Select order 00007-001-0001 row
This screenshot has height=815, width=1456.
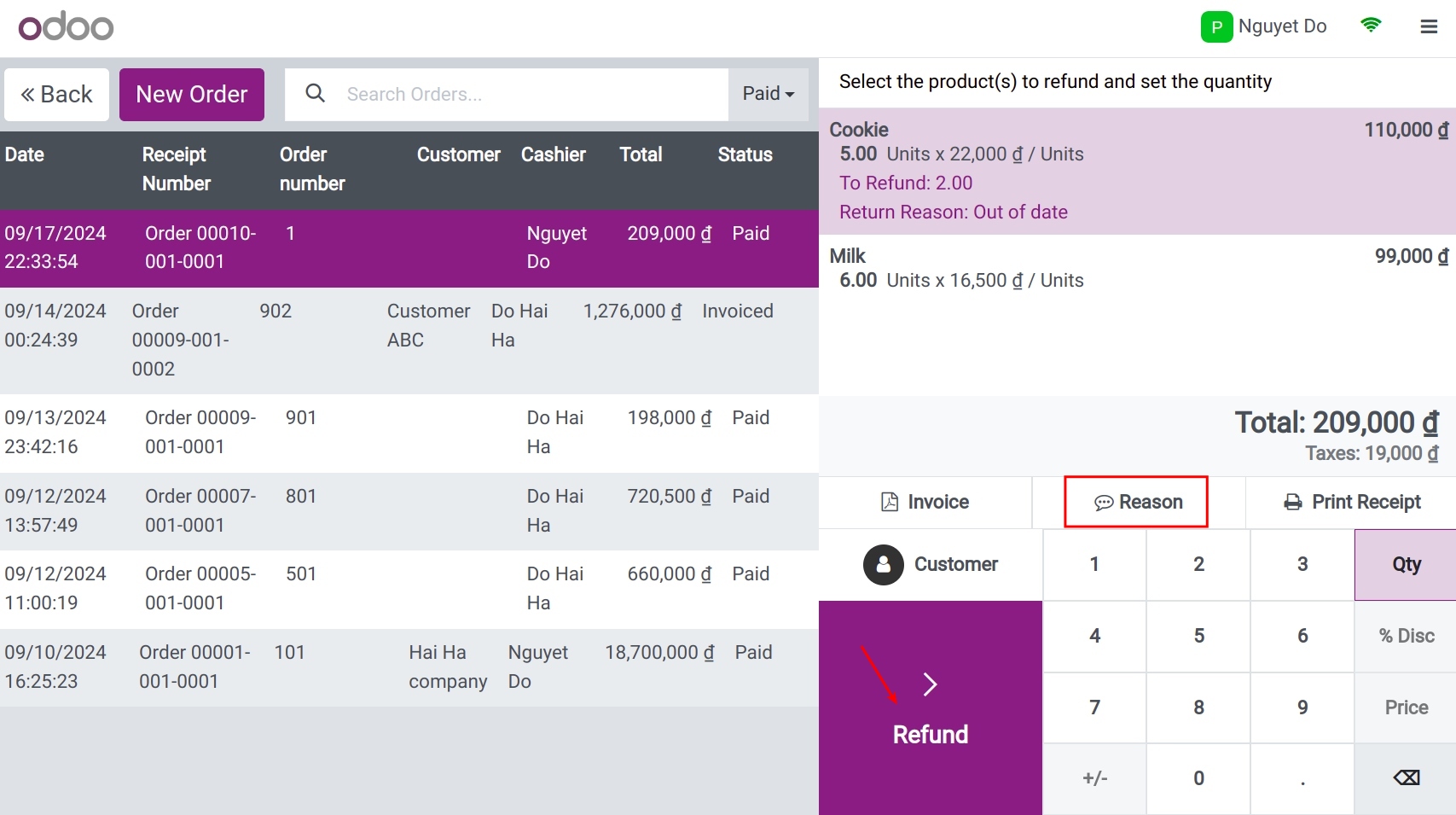tap(409, 511)
